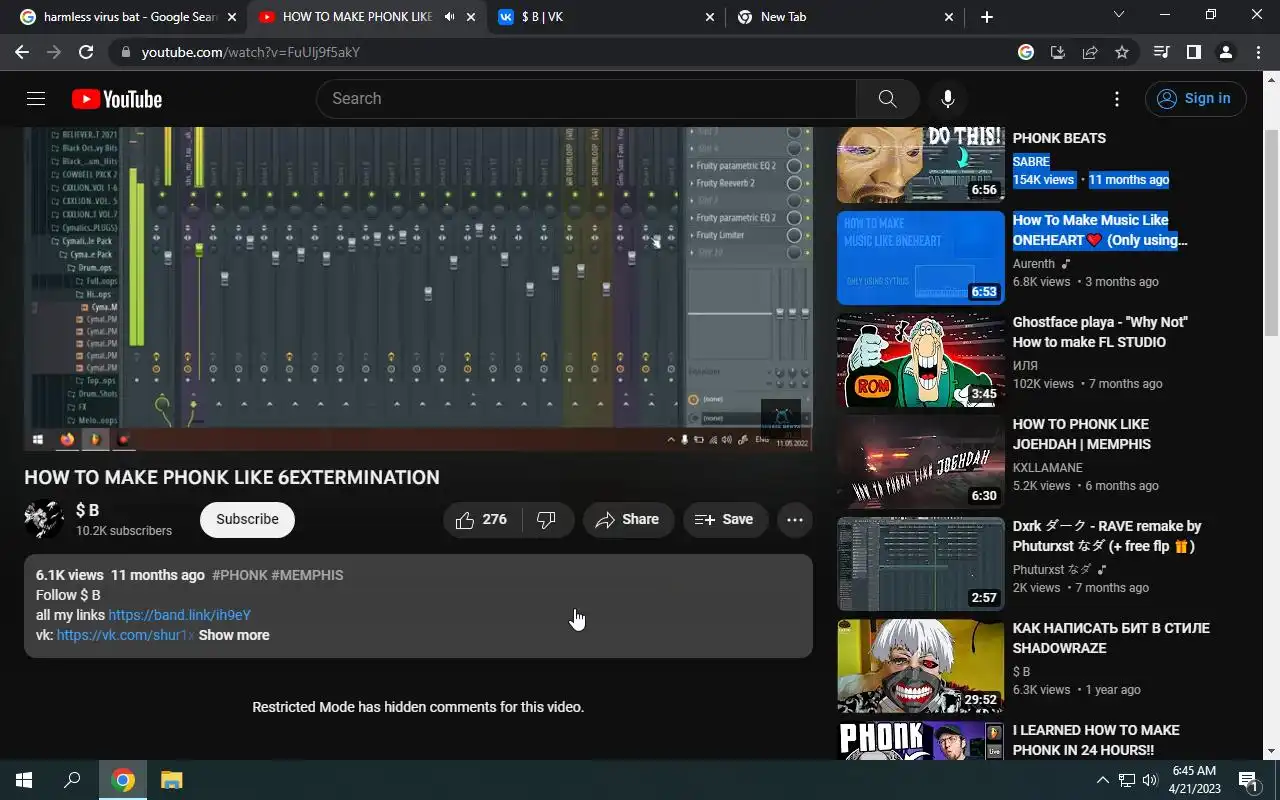Screen dimensions: 1280x800
Task: Bookmark this page with star icon
Action: coord(1122,52)
